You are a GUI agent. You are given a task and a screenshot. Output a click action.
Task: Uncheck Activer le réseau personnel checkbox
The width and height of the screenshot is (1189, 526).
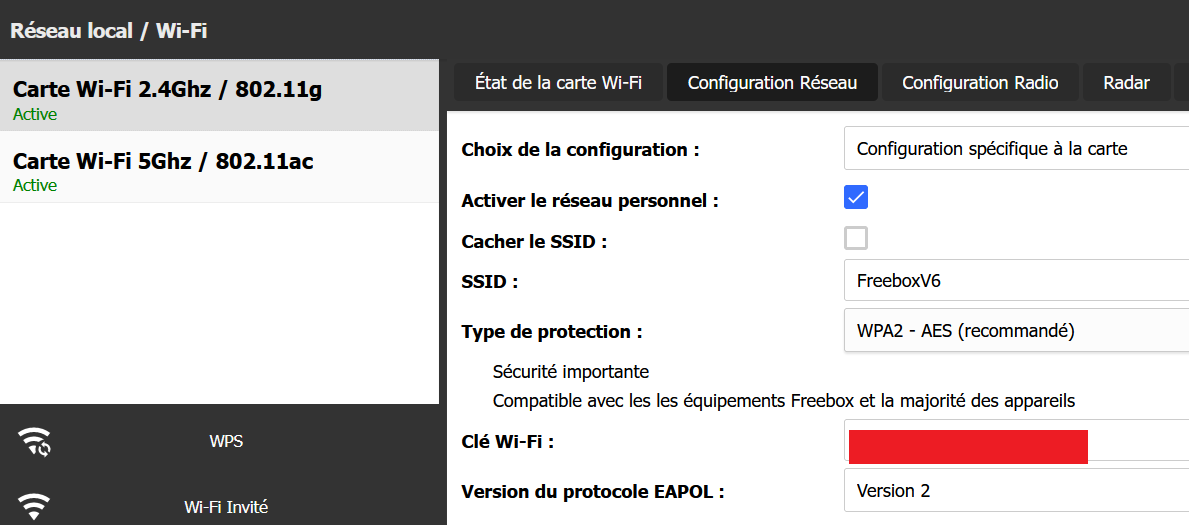[856, 198]
